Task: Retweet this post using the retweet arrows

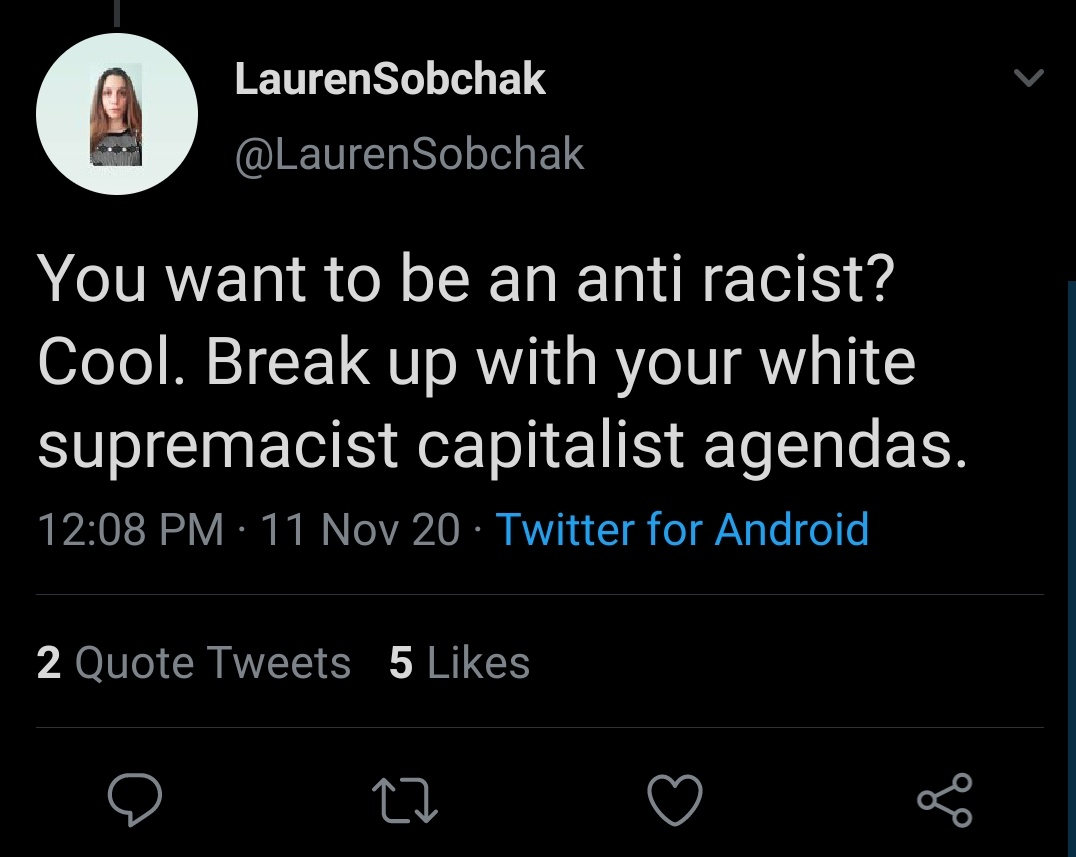Action: click(406, 801)
